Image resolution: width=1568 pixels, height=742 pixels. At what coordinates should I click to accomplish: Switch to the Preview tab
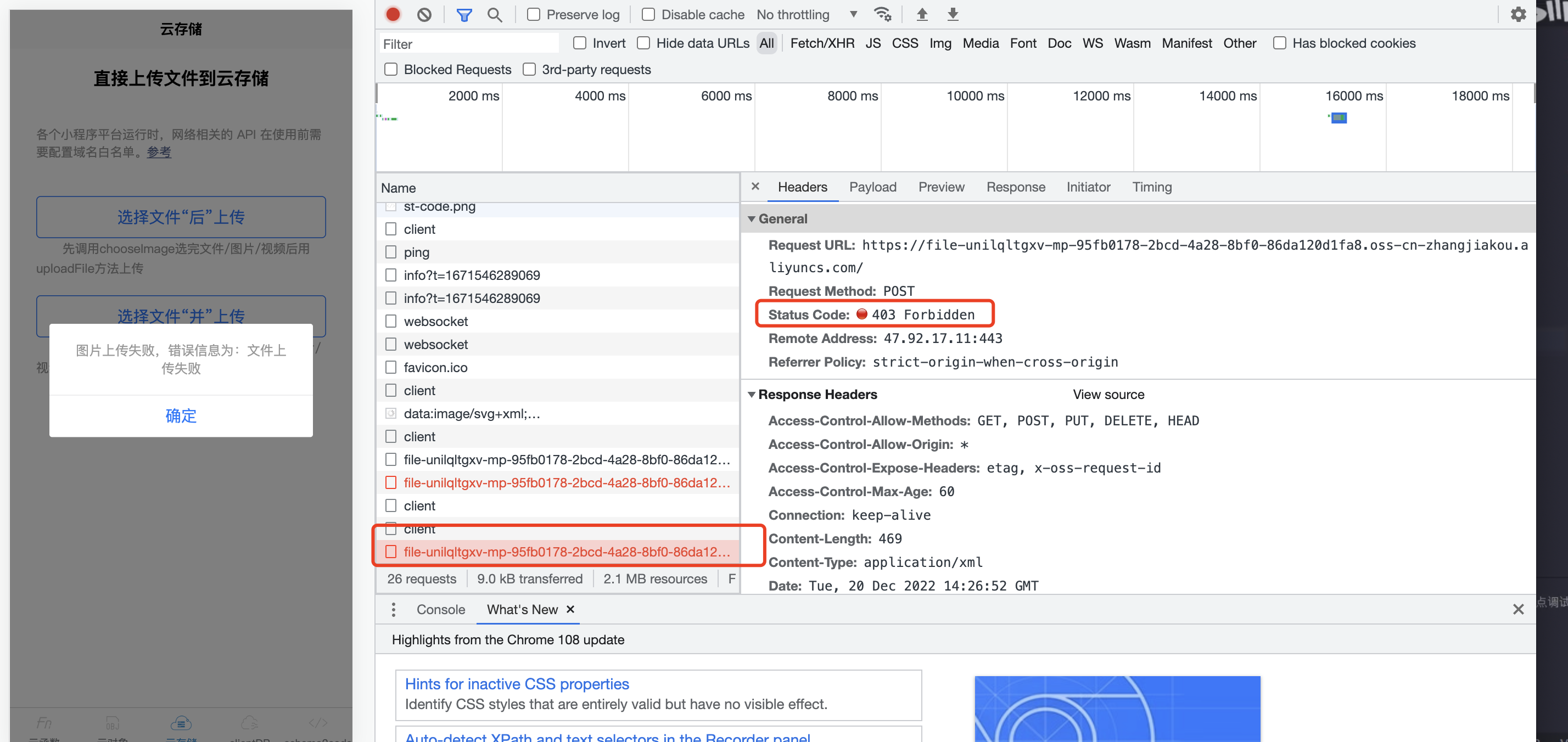[x=941, y=187]
